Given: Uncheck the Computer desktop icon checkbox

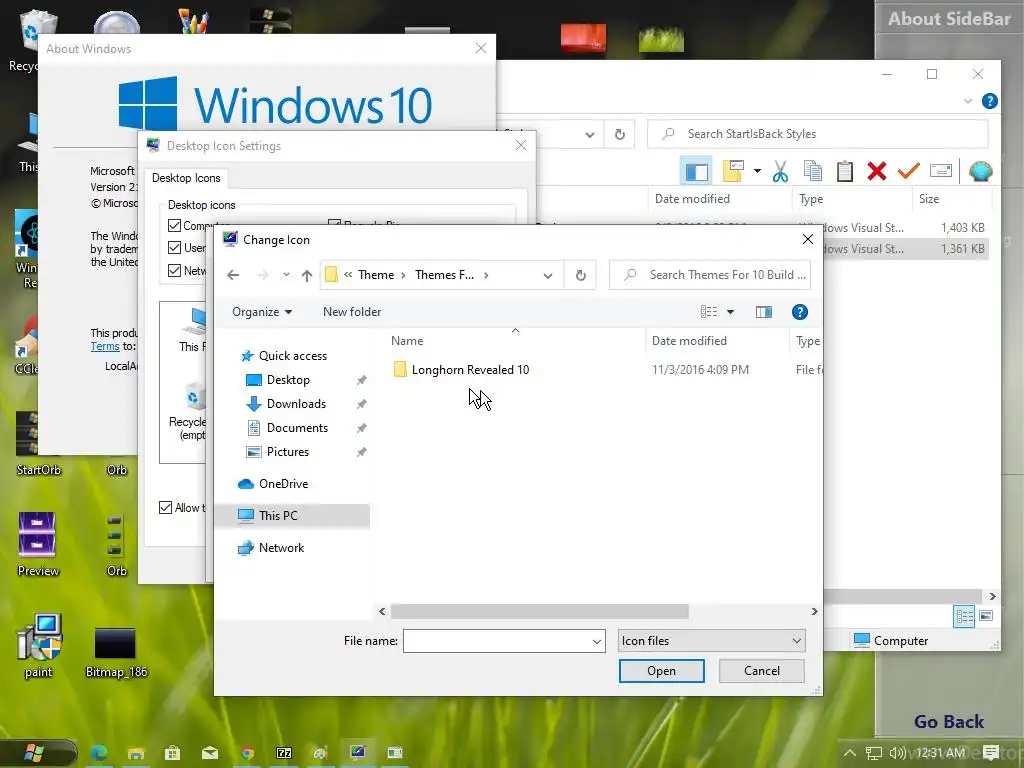Looking at the screenshot, I should click(x=174, y=225).
